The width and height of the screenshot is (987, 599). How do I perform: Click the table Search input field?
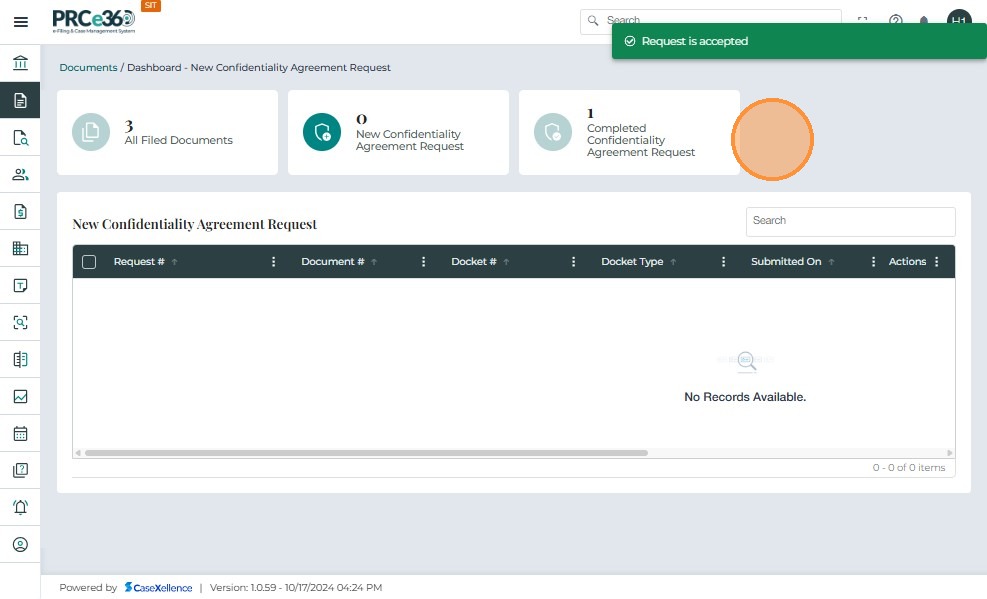850,221
